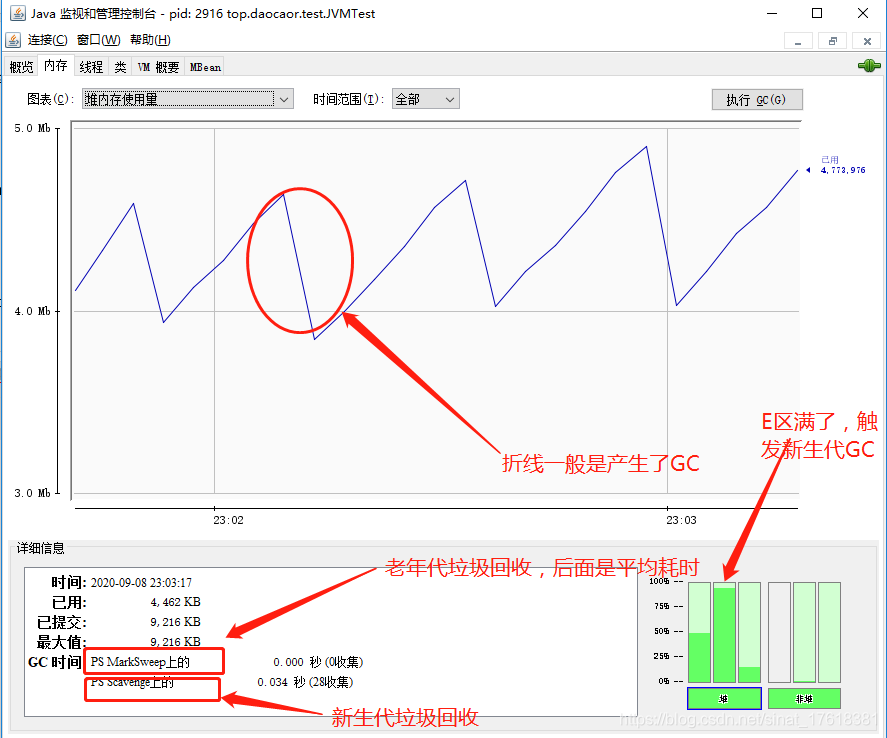
Task: Click the Java icon in the title bar
Action: pyautogui.click(x=18, y=13)
